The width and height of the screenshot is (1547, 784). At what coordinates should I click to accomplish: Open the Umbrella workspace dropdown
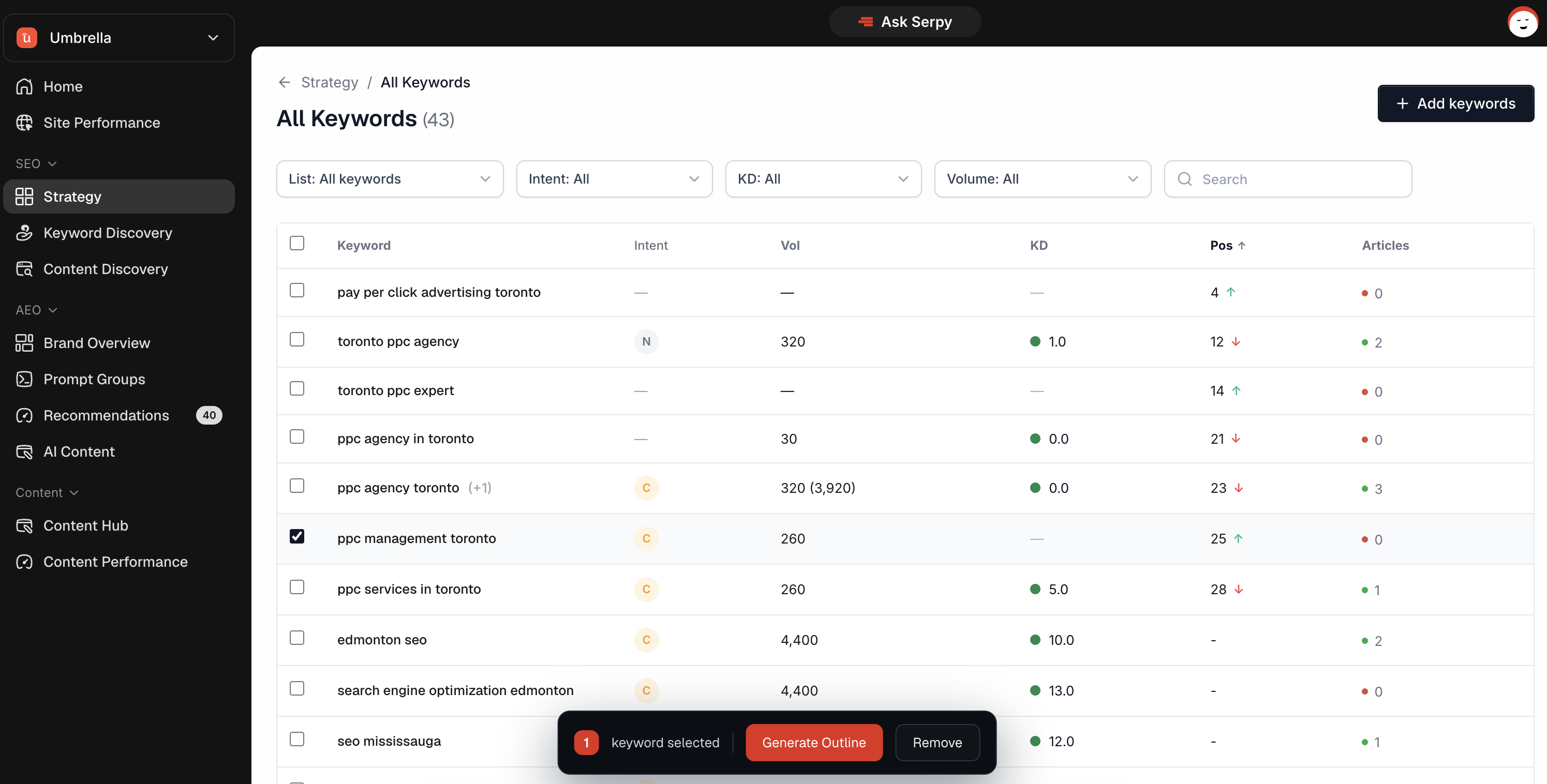pyautogui.click(x=119, y=37)
